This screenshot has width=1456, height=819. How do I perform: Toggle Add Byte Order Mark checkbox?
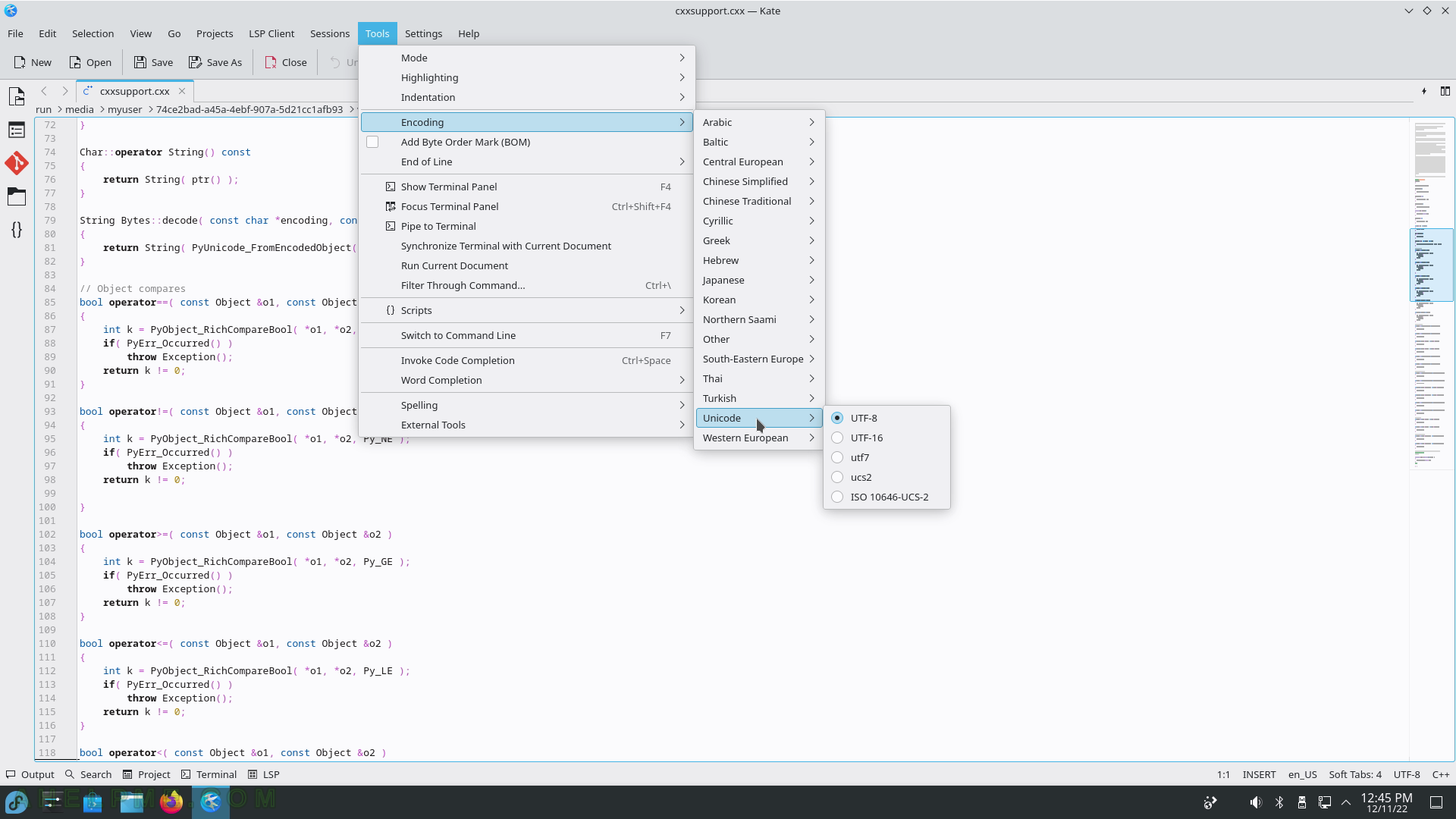[372, 142]
